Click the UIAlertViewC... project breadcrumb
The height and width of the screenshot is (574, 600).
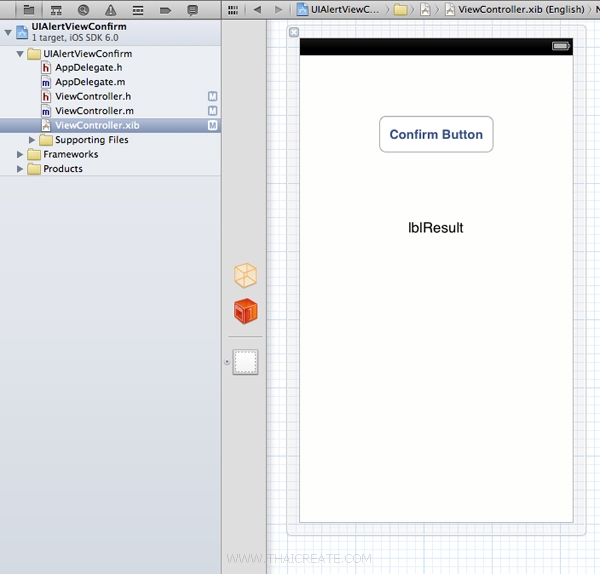coord(338,10)
